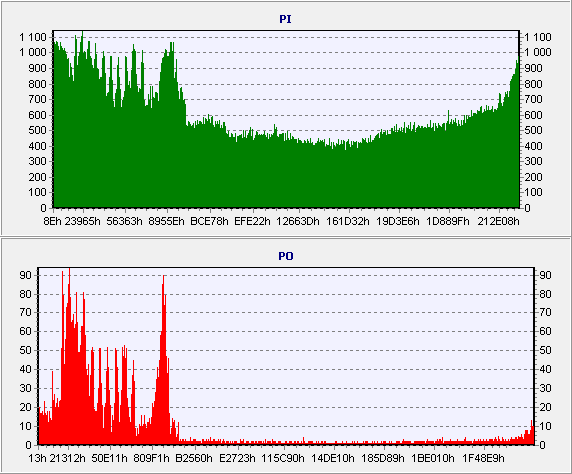
Task: Select the 115C90h x-axis label
Action: point(283,458)
